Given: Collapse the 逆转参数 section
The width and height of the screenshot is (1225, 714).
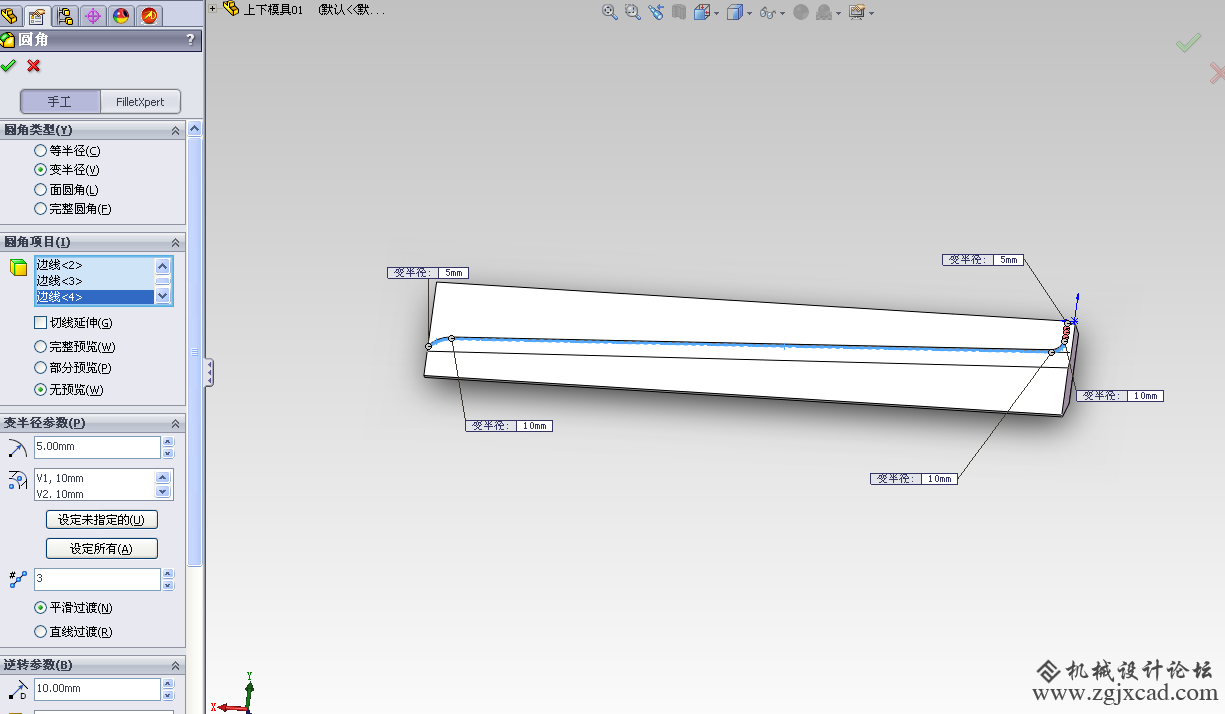Looking at the screenshot, I should [176, 665].
